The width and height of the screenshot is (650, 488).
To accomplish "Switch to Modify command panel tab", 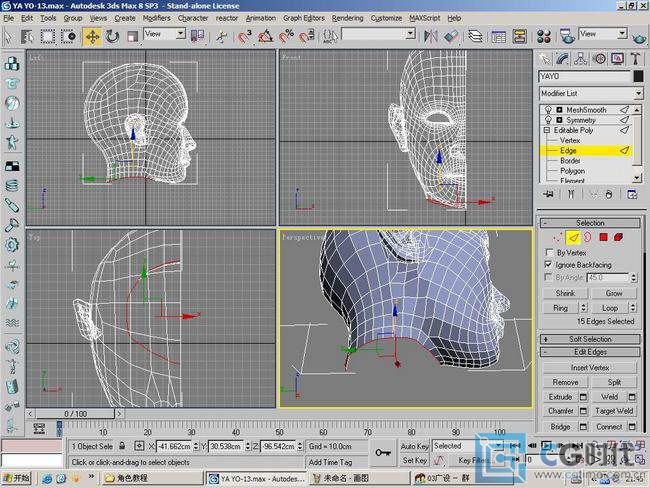I will point(563,58).
